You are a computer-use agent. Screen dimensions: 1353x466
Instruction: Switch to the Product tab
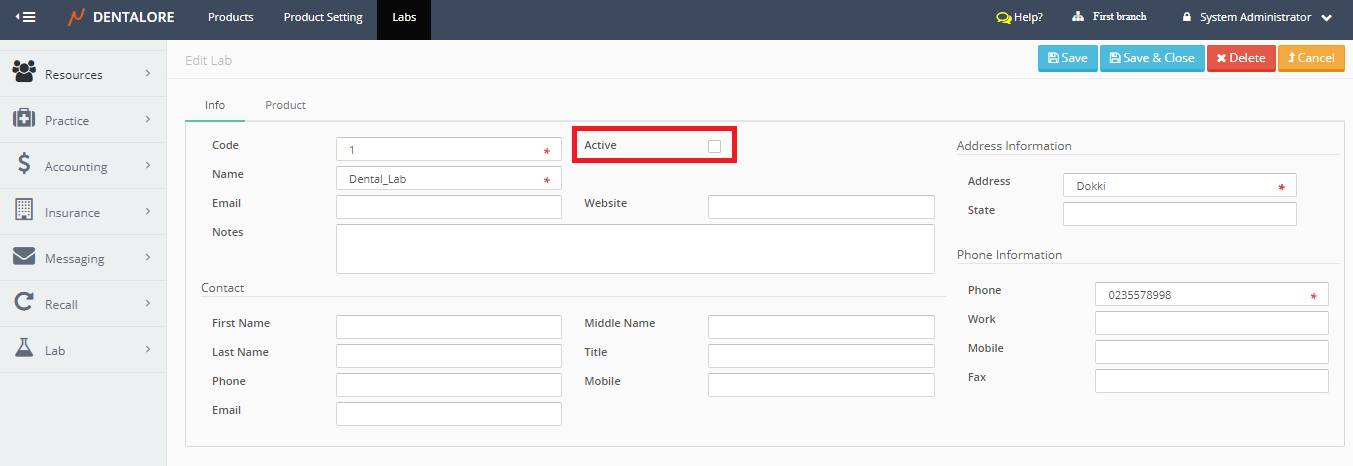(x=285, y=105)
